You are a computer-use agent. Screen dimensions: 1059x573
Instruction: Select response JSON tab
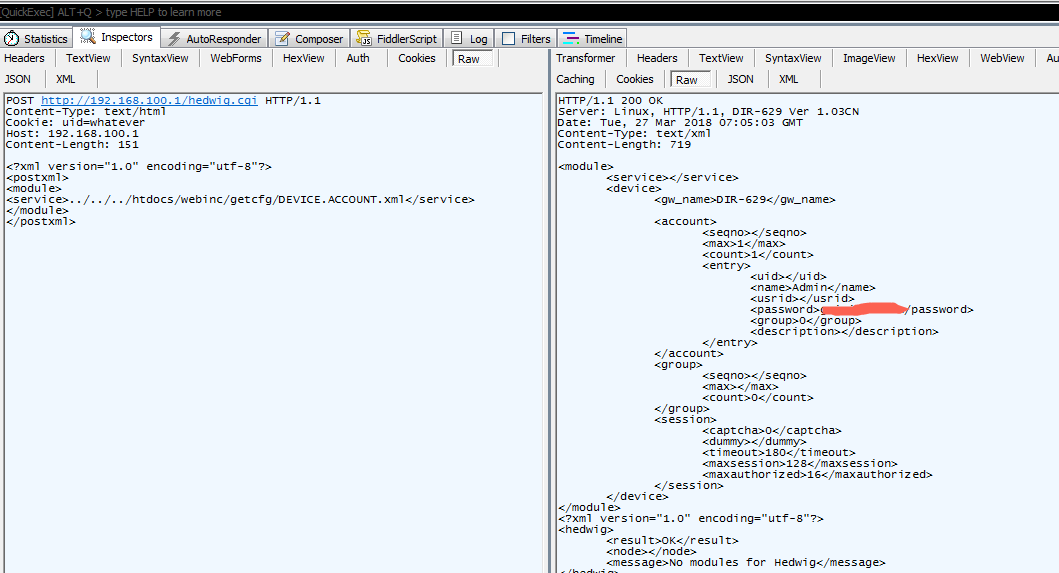pos(740,79)
